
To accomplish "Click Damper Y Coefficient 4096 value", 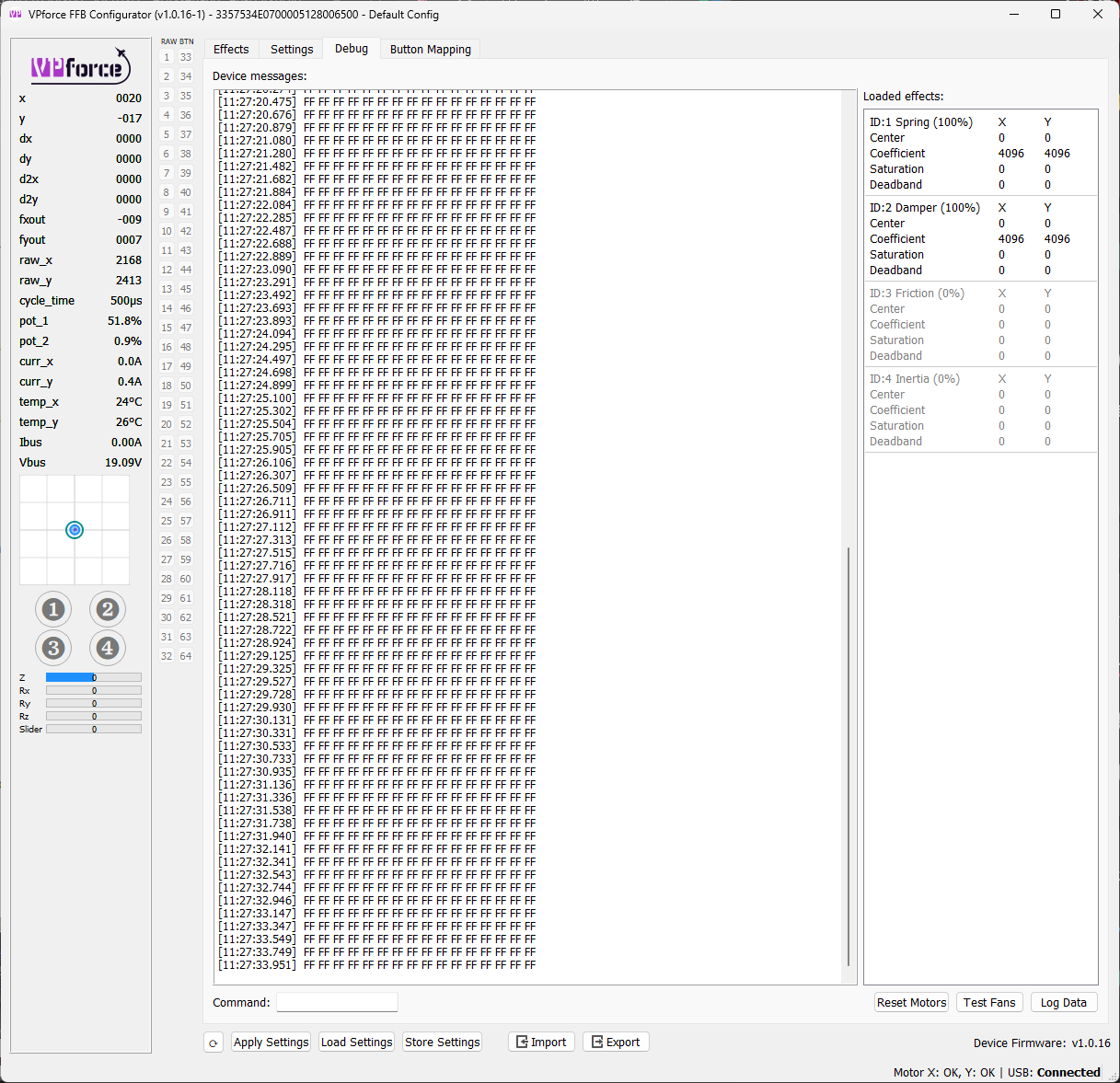I will [1057, 239].
